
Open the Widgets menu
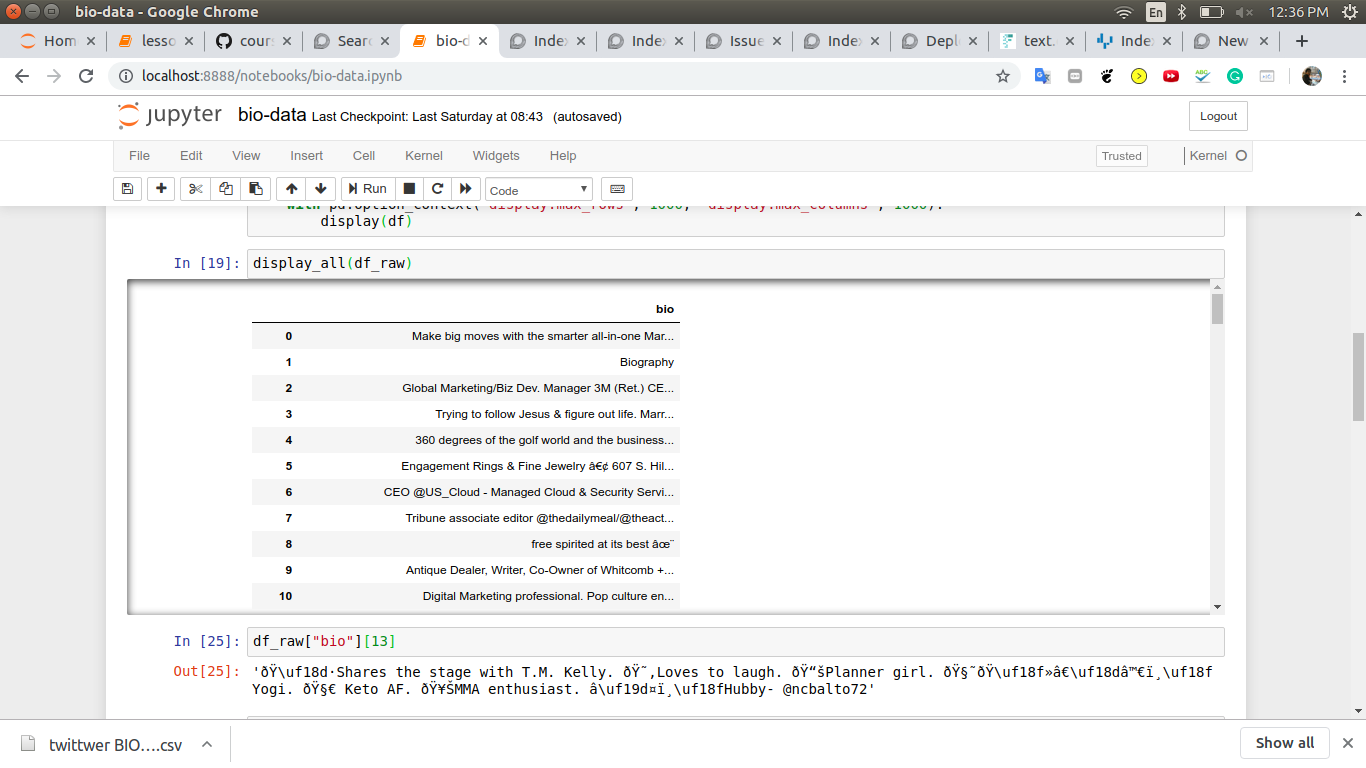496,156
